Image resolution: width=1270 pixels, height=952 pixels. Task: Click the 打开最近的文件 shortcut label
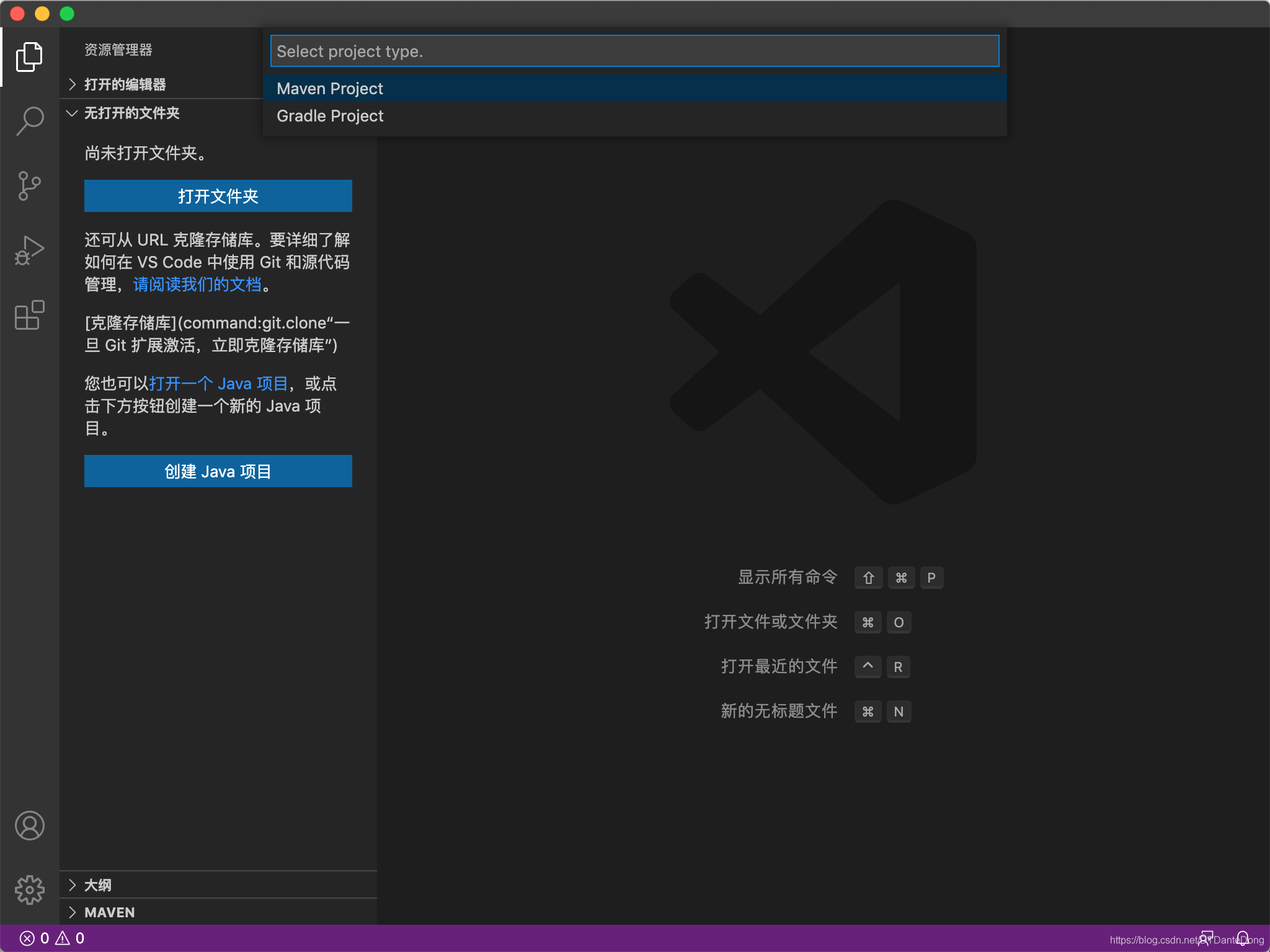(779, 666)
